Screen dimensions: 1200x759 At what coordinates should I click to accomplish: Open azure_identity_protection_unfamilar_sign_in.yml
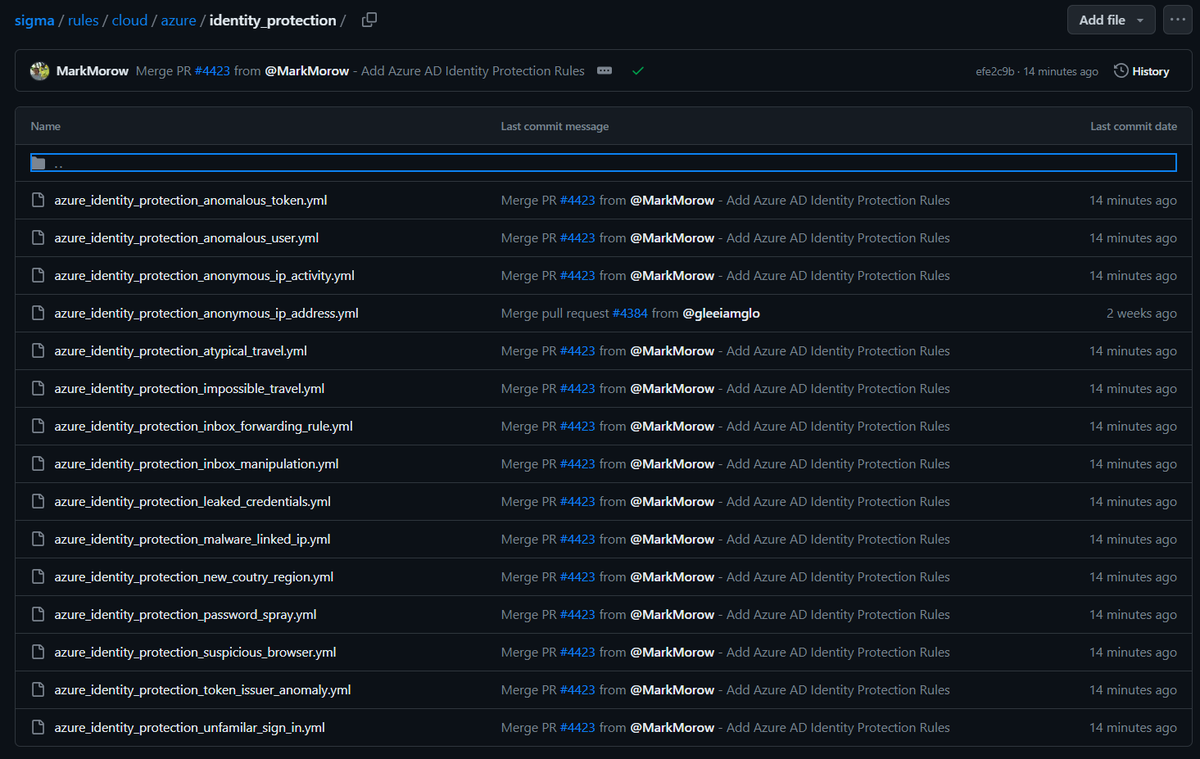click(x=190, y=727)
